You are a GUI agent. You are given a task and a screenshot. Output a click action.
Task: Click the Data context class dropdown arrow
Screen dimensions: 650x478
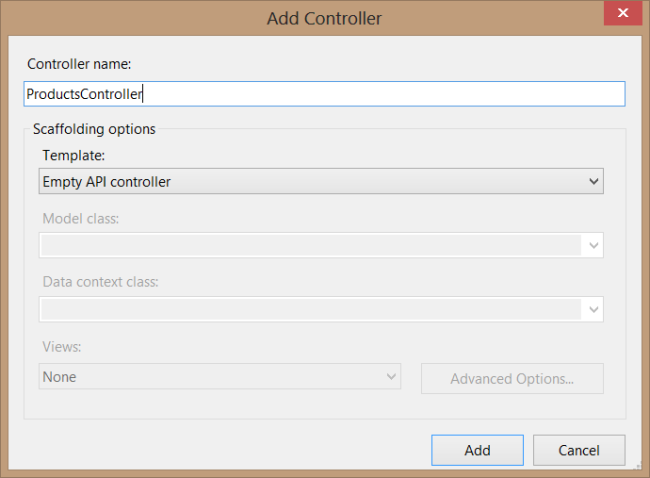tap(593, 309)
